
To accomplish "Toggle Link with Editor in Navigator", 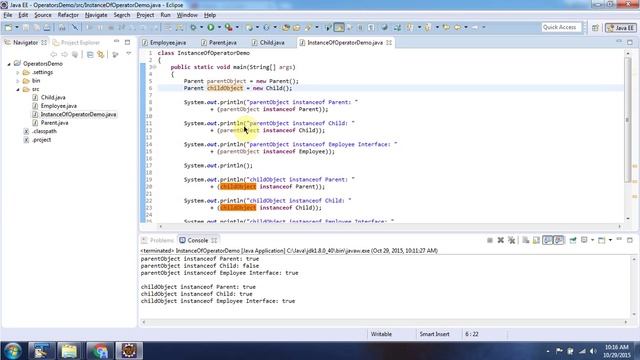I will (x=100, y=54).
